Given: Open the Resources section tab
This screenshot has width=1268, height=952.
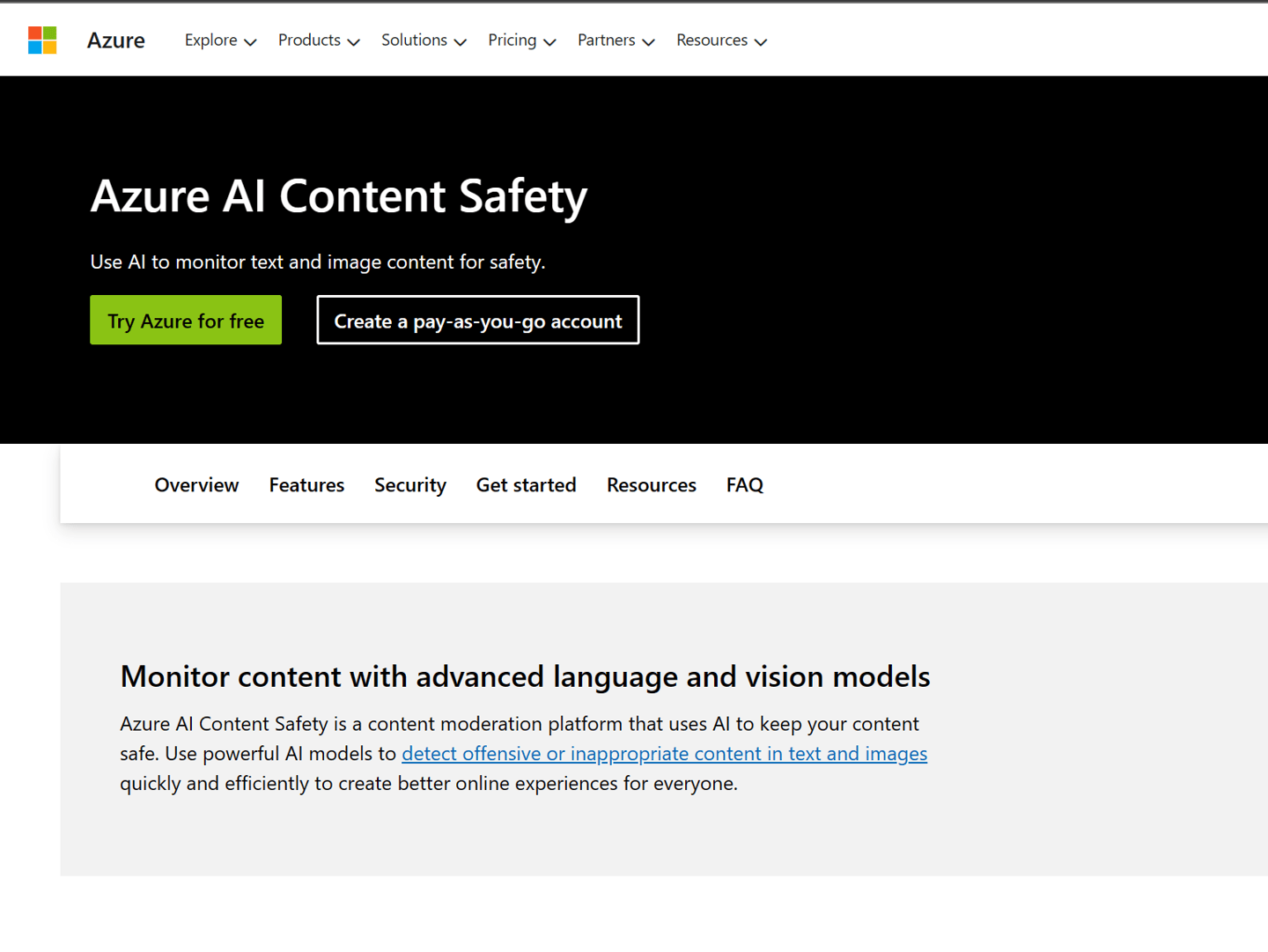Looking at the screenshot, I should [x=651, y=484].
